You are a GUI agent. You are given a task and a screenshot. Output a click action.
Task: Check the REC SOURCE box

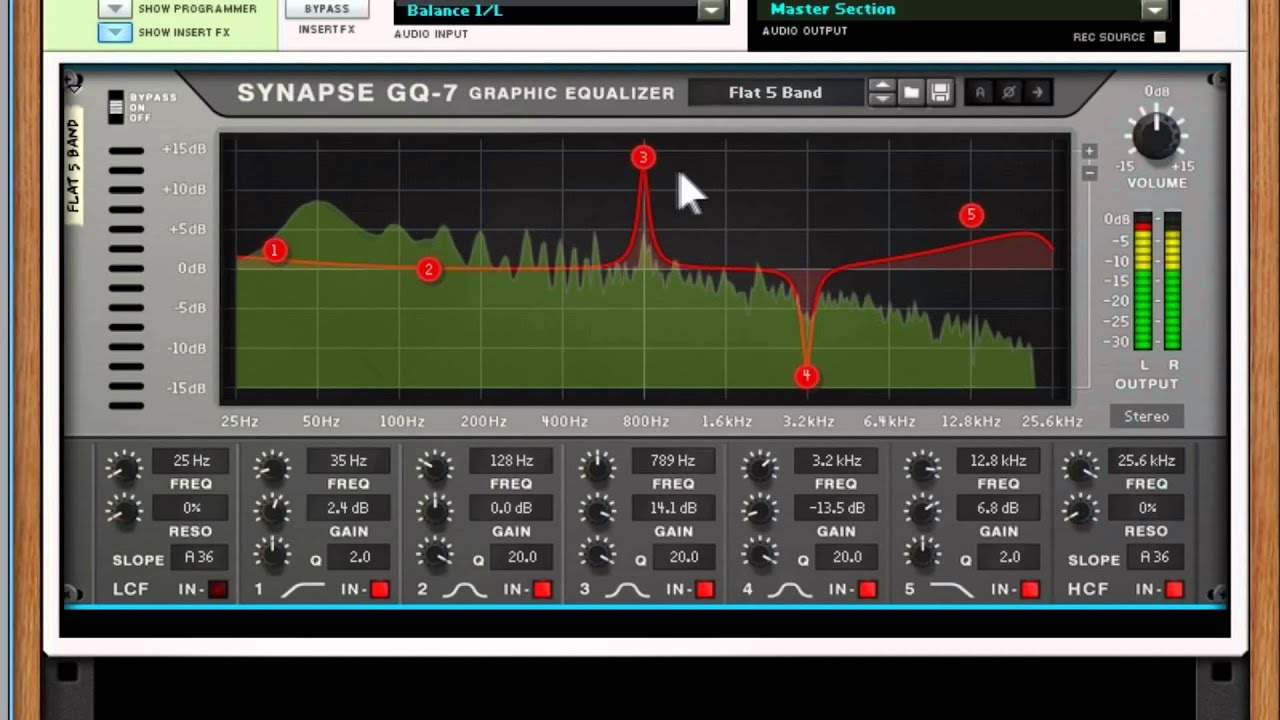tap(1160, 37)
